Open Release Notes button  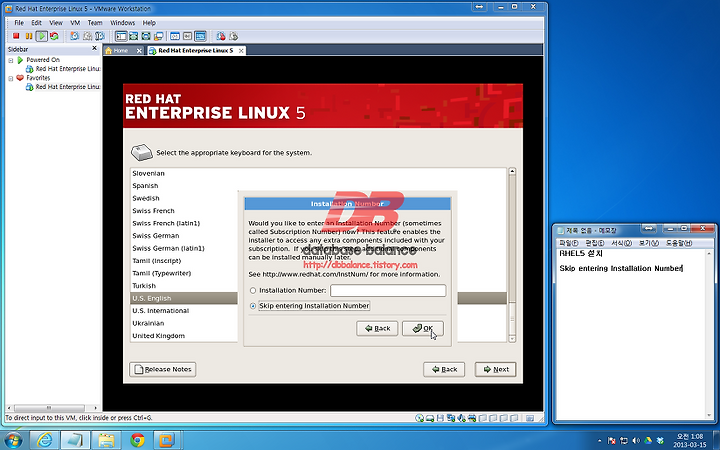tap(163, 369)
